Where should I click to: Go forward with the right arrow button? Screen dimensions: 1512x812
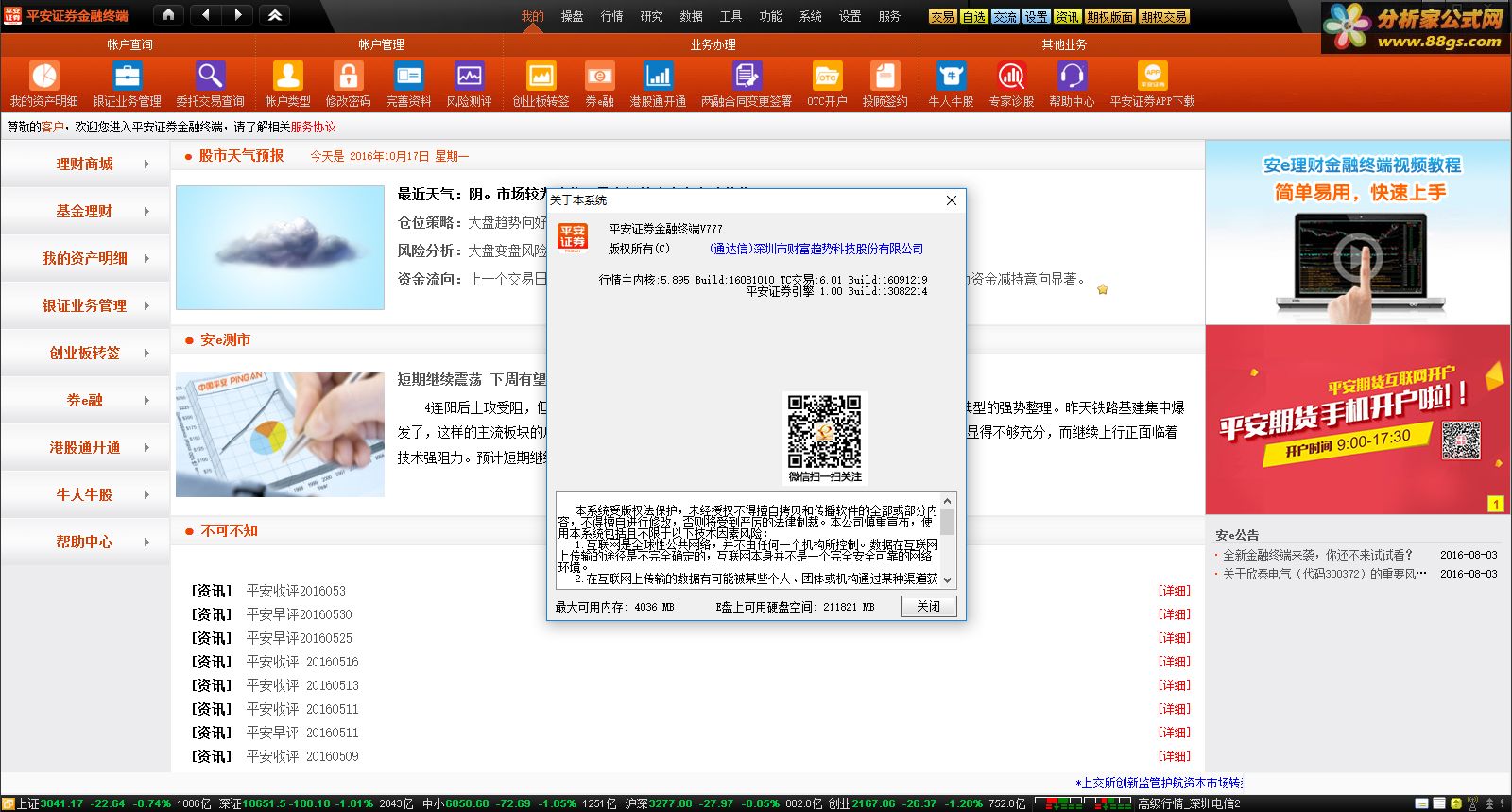[x=238, y=15]
